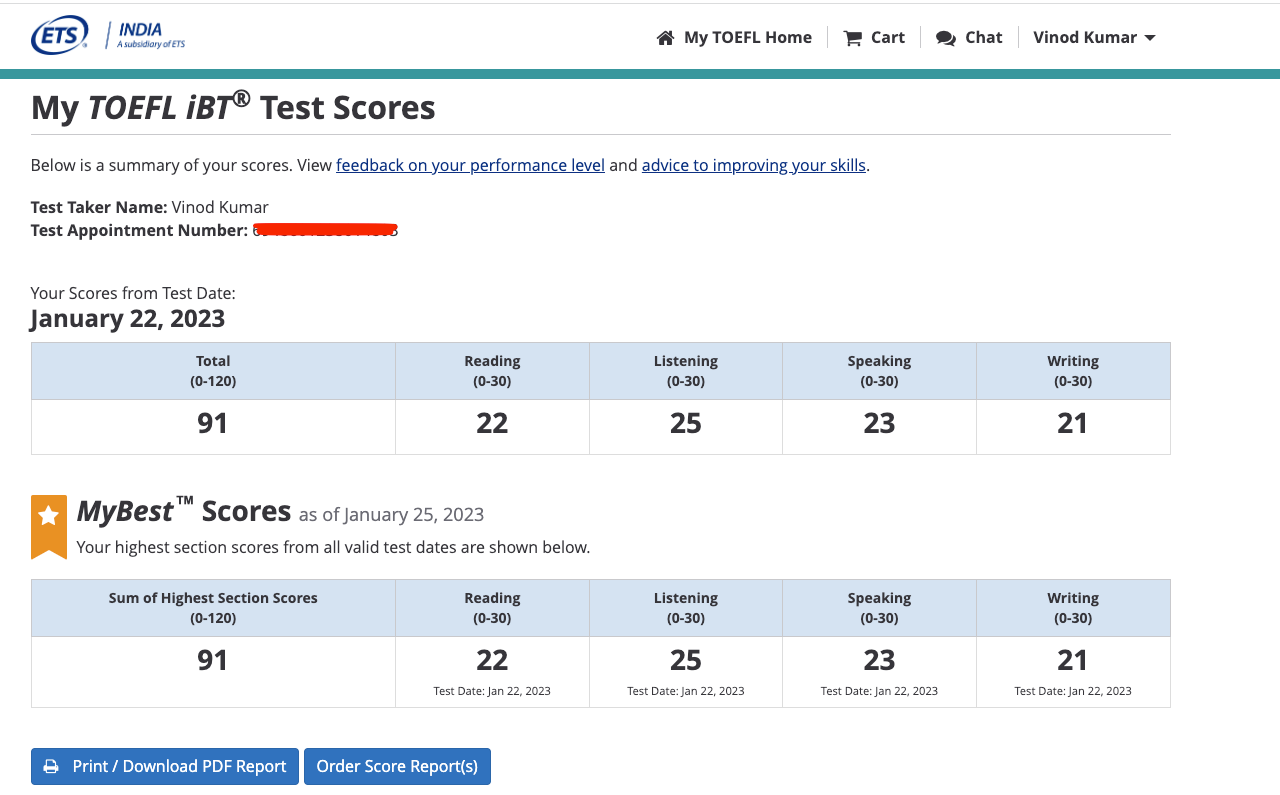Viewport: 1280px width, 795px height.
Task: Click the home icon in the navigation bar
Action: (665, 36)
